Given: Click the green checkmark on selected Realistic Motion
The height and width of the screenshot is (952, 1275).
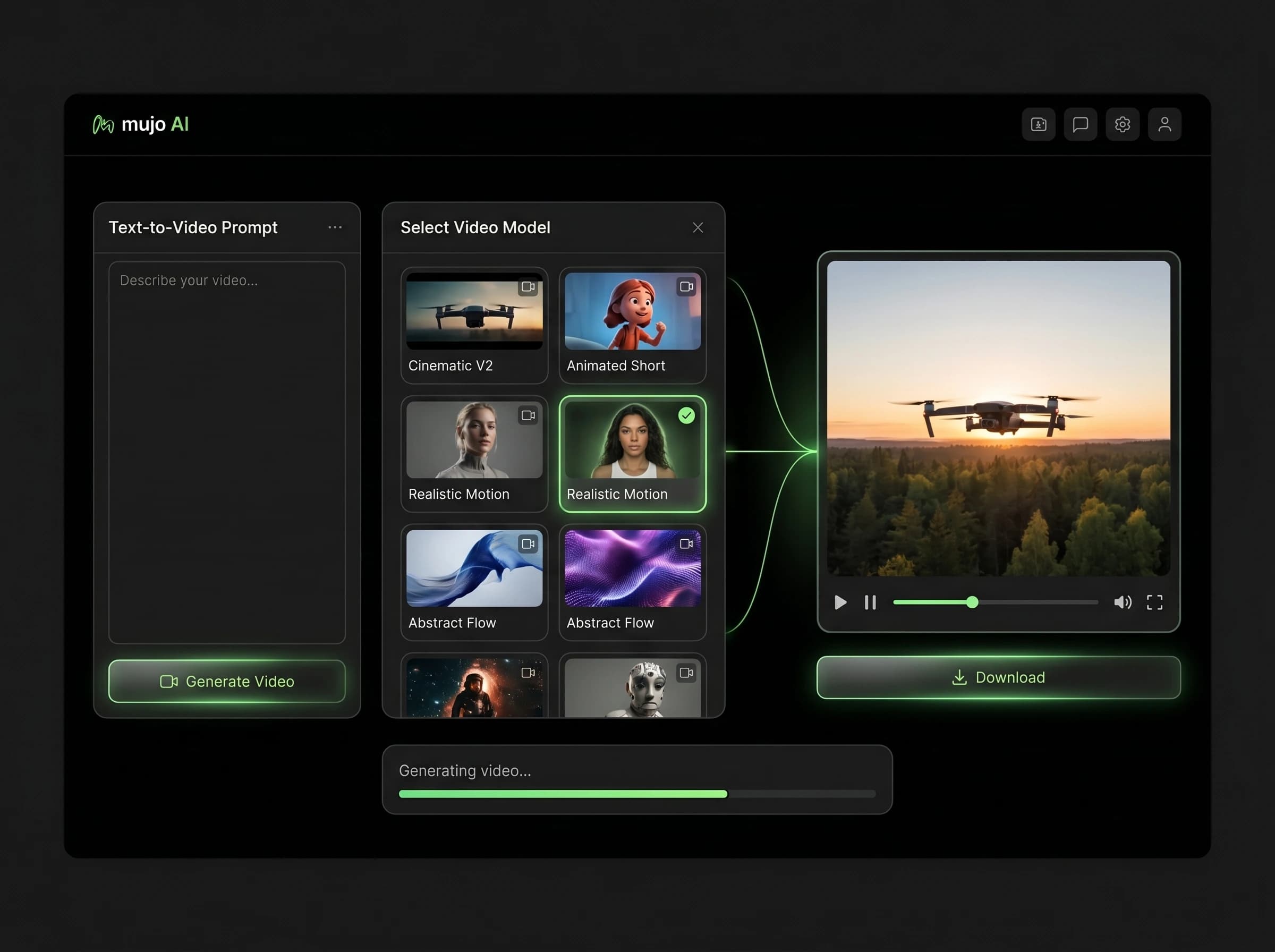Looking at the screenshot, I should [686, 415].
